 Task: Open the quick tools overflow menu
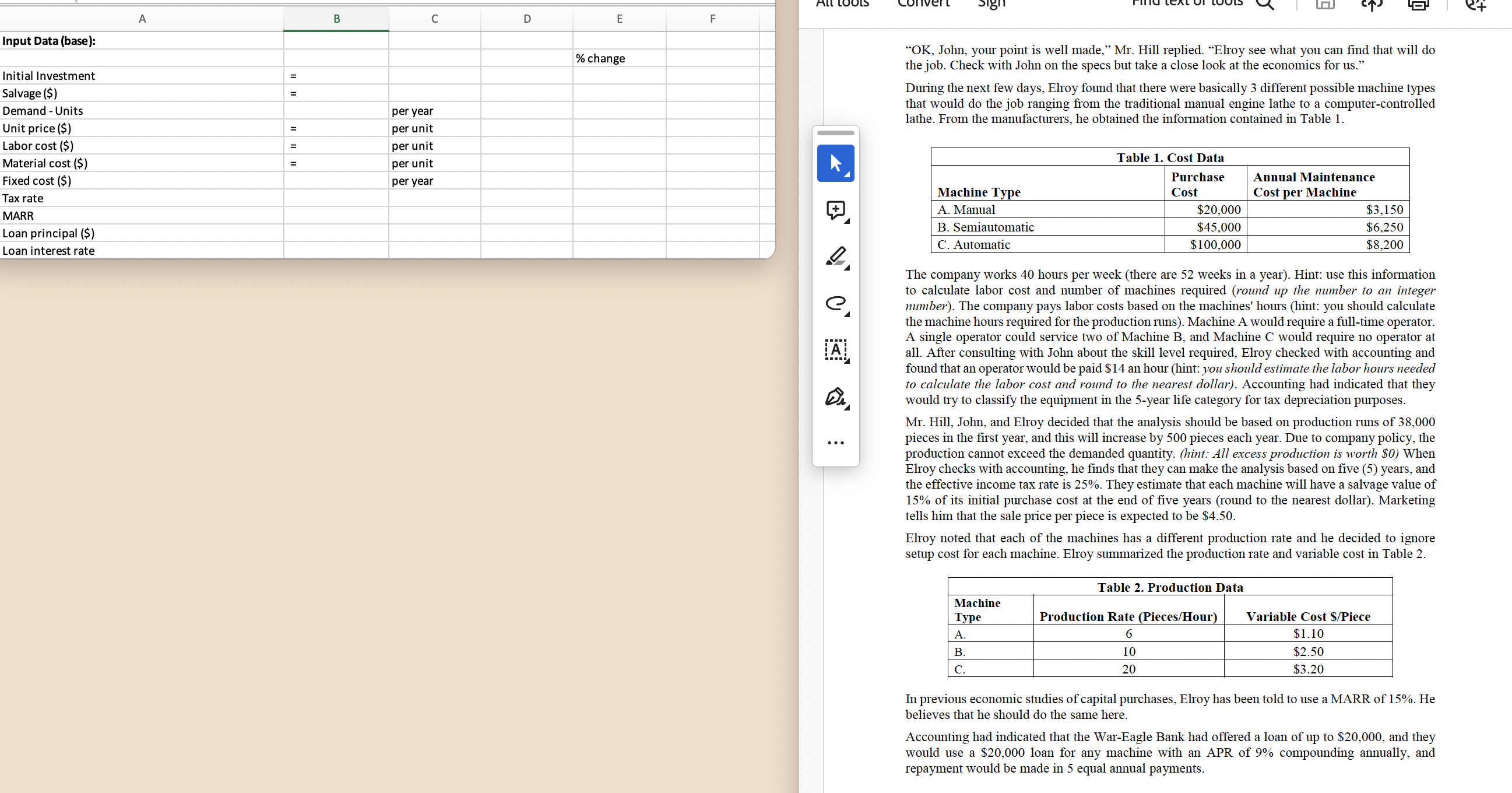[x=835, y=443]
